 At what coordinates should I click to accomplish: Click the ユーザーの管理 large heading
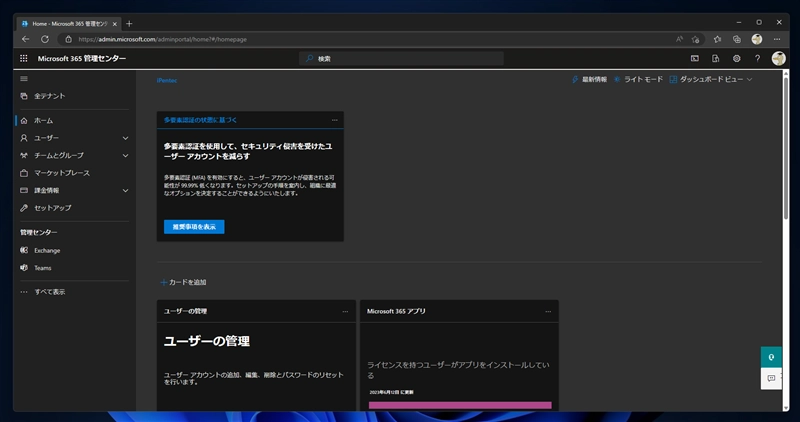(207, 341)
